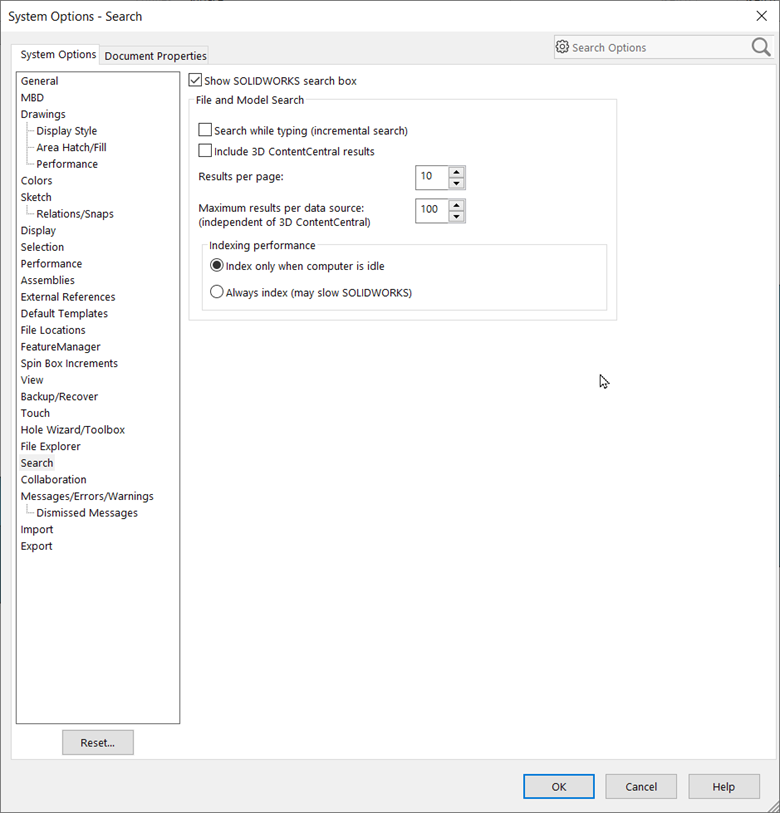
Task: Click the Reset... button
Action: [x=98, y=742]
